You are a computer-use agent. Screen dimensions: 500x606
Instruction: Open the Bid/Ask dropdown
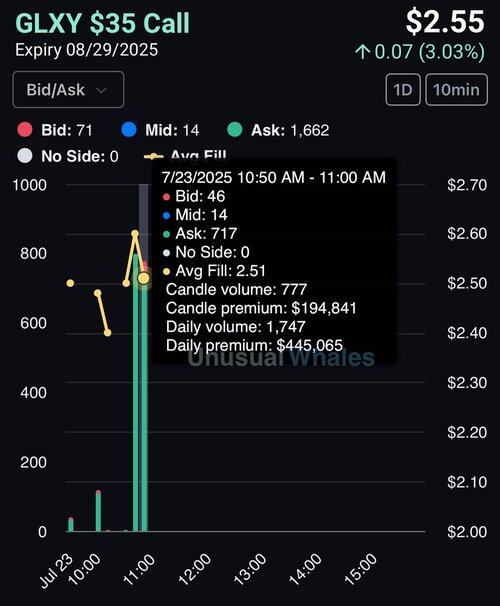(x=68, y=90)
